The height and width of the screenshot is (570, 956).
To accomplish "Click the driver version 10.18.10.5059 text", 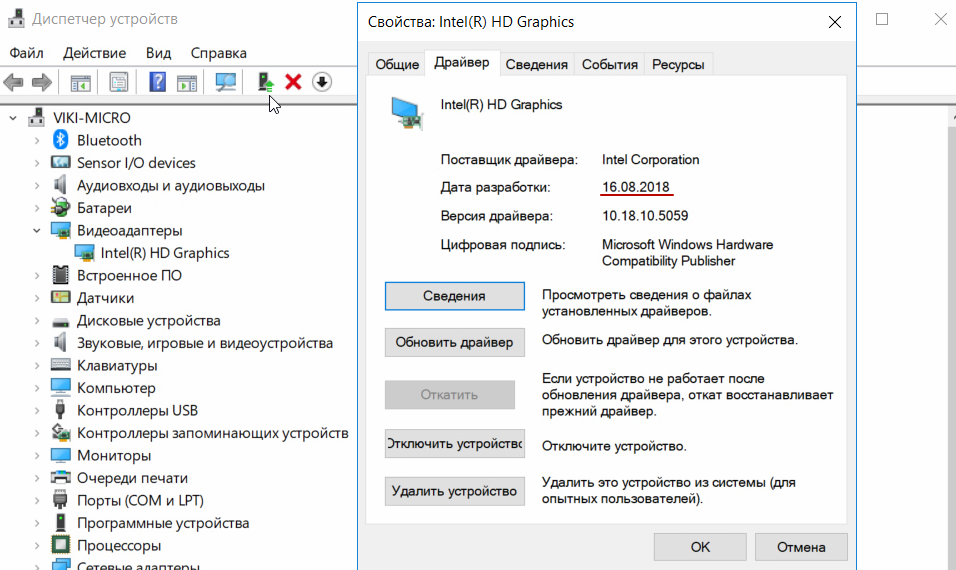I will tap(645, 216).
